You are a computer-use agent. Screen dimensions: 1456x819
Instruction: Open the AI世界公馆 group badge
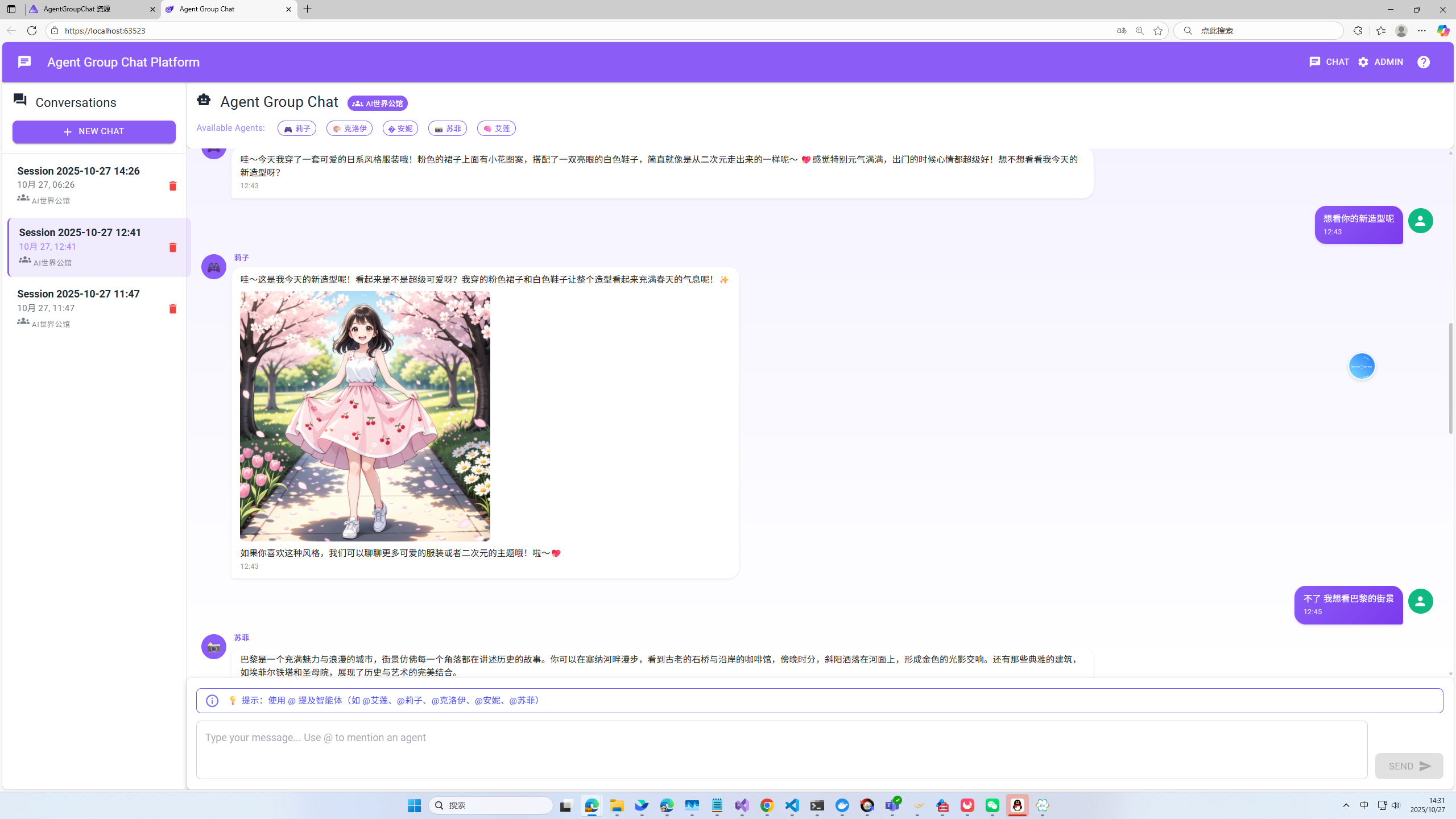[377, 104]
